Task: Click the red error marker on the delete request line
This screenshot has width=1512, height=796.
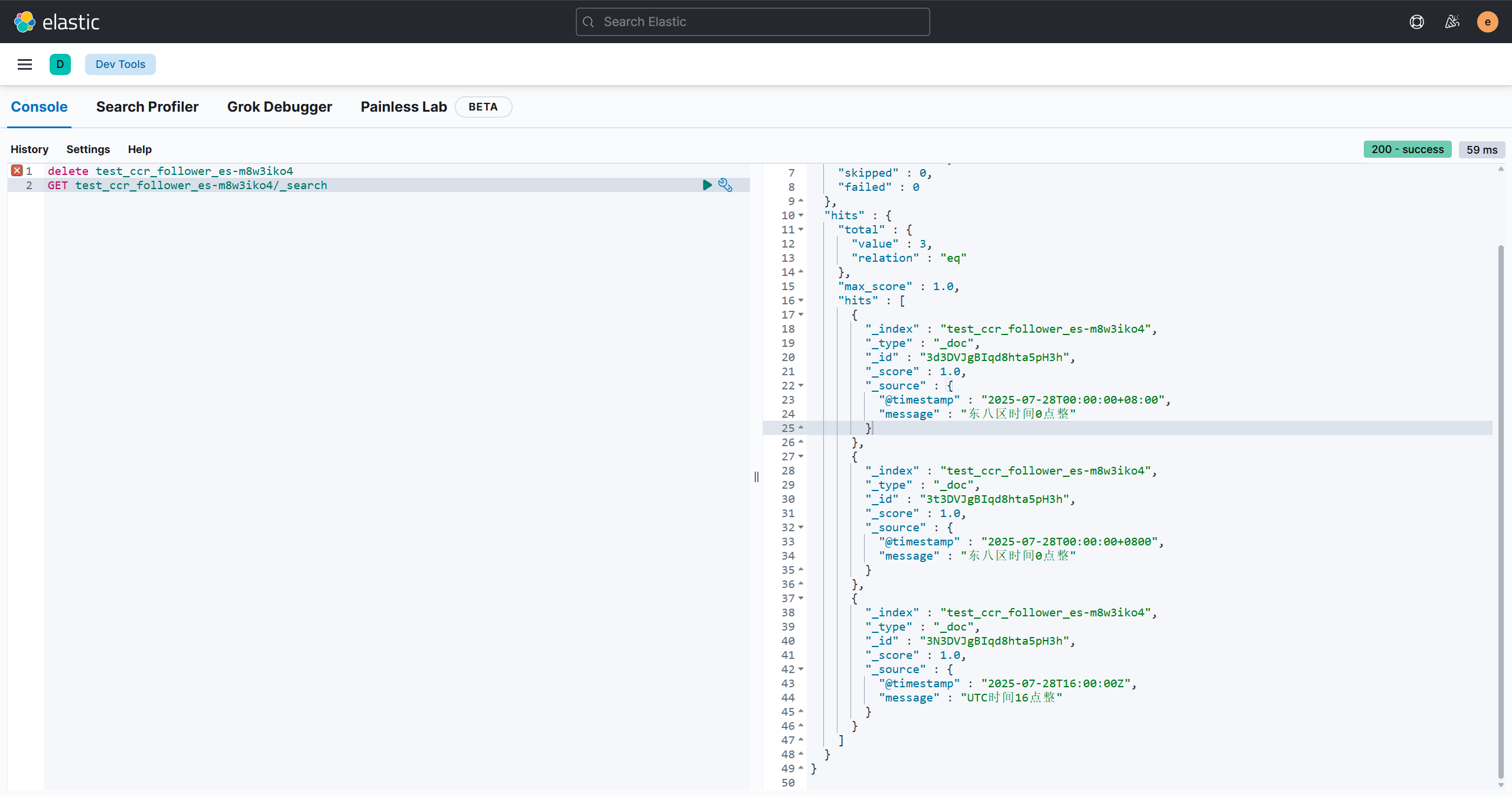Action: [x=17, y=171]
